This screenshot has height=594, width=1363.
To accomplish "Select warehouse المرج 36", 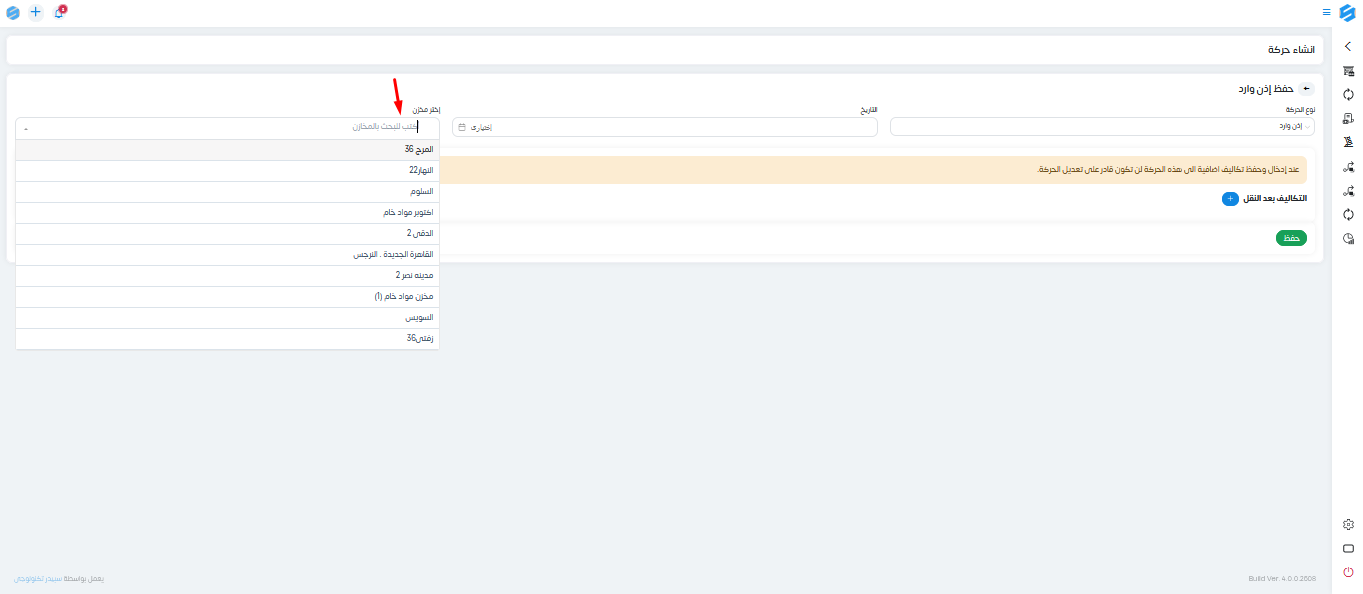I will (x=227, y=149).
